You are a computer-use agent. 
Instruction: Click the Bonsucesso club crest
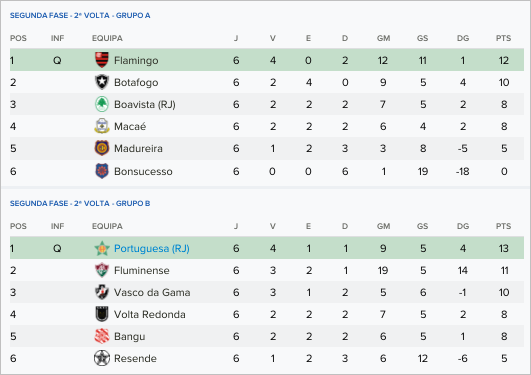tap(102, 171)
